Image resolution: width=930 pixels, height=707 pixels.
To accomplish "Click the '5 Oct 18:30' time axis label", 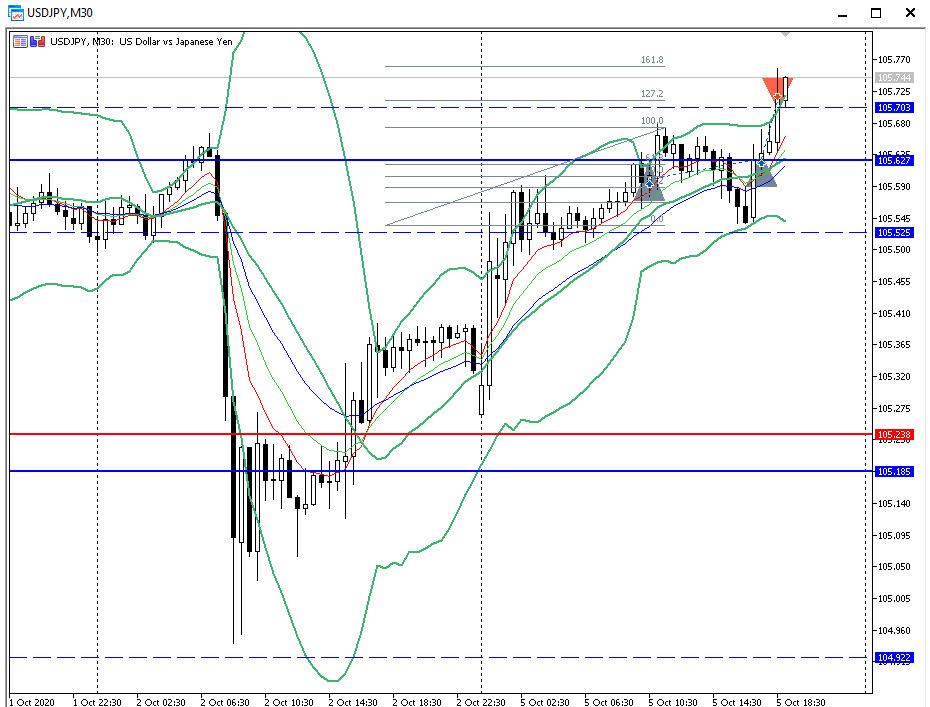I will coord(801,702).
